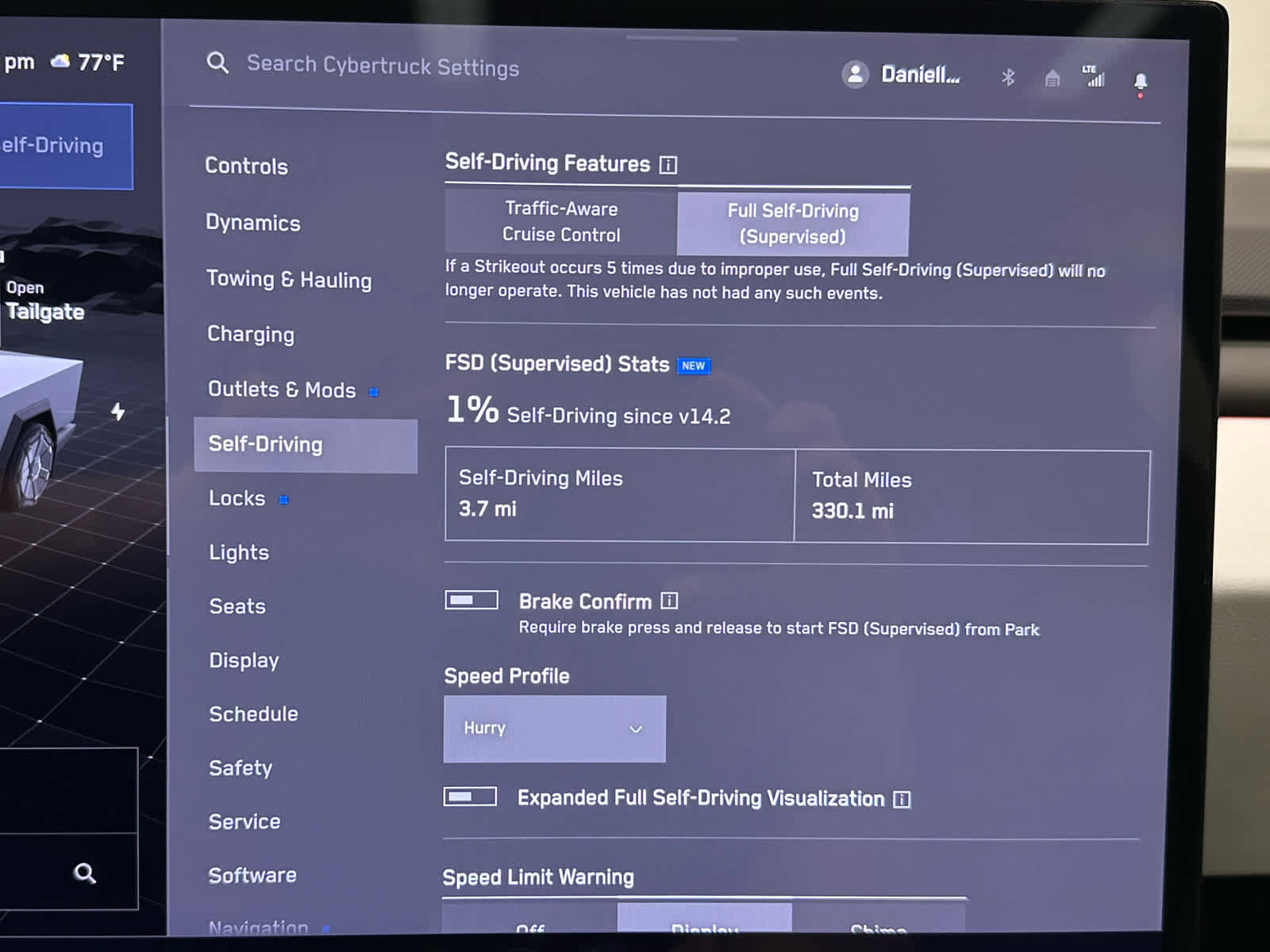The image size is (1270, 952).
Task: Go to Towing & Hauling settings
Action: pos(289,279)
